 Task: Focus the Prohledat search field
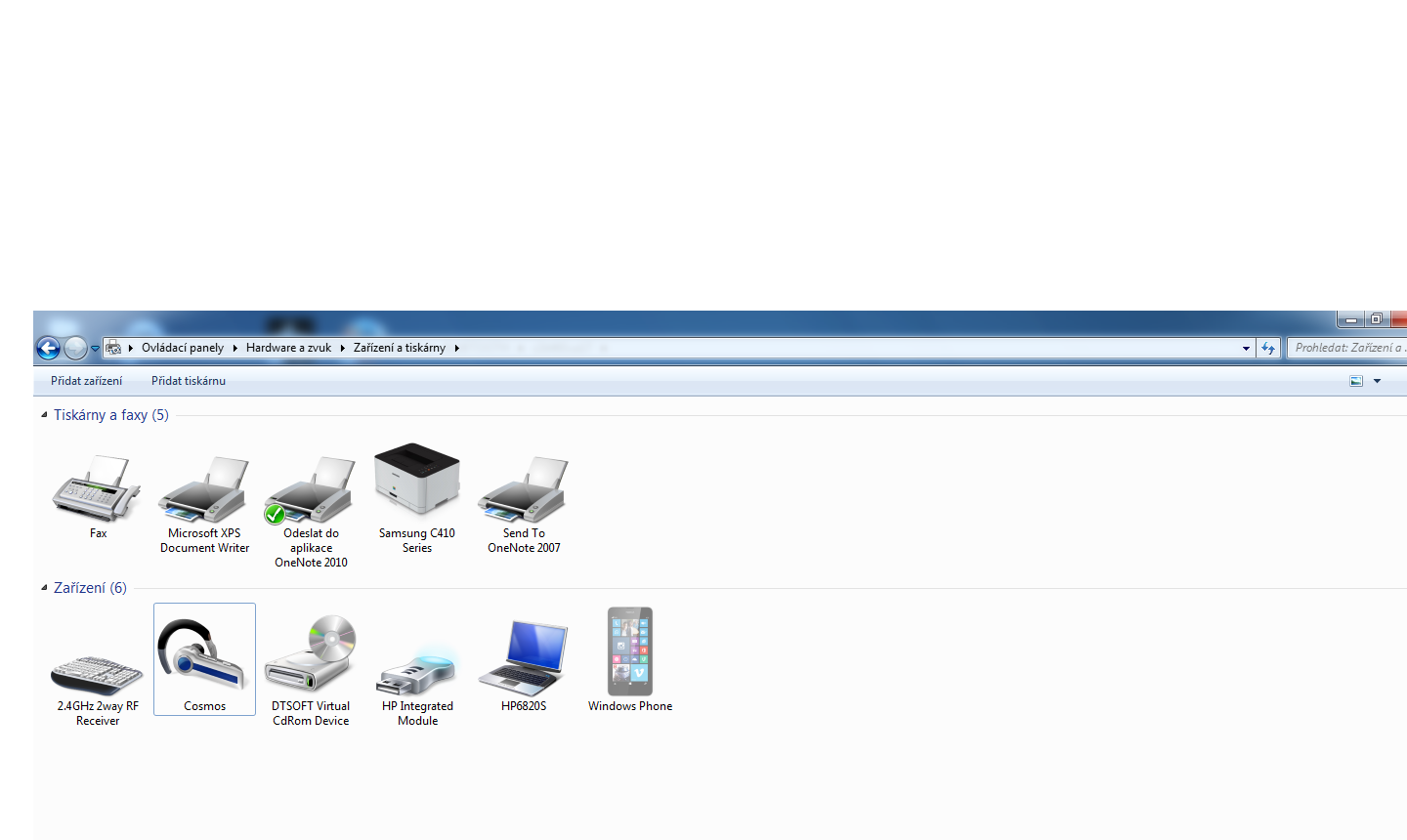pyautogui.click(x=1347, y=348)
